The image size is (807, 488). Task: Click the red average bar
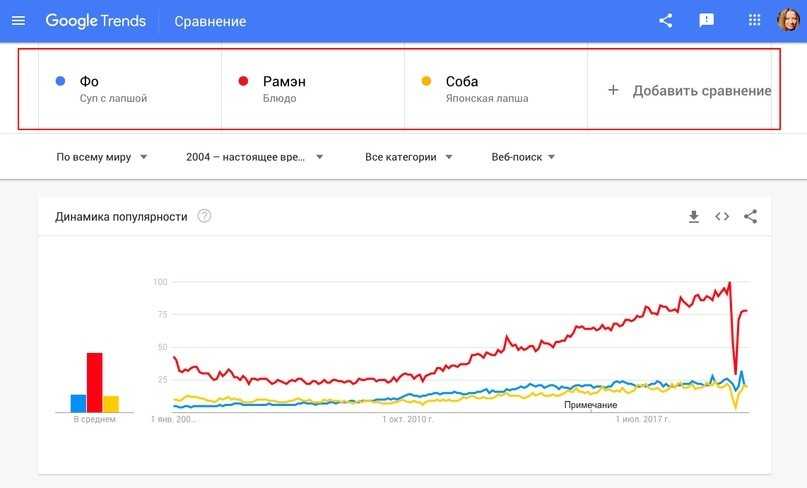coord(94,382)
